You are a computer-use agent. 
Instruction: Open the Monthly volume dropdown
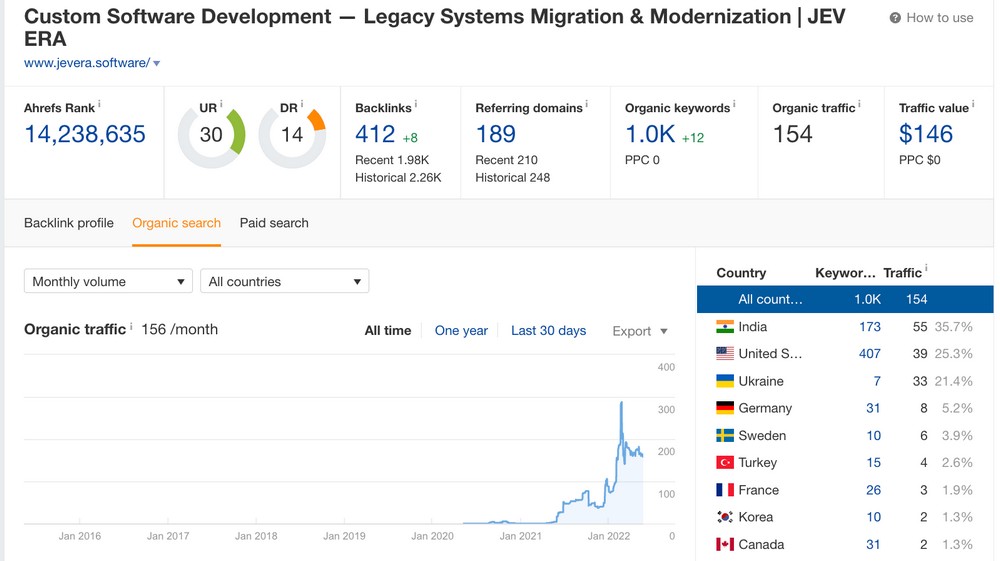(108, 281)
